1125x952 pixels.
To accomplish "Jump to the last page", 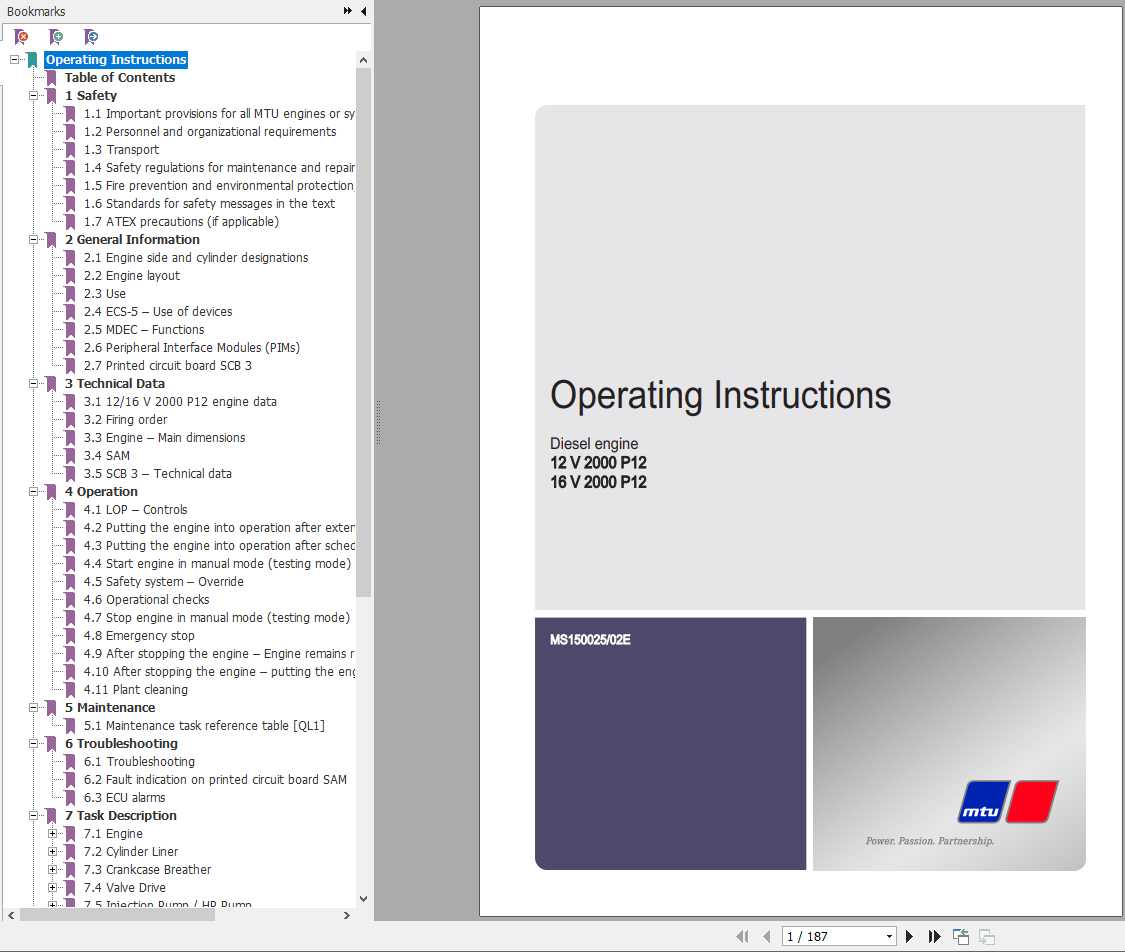I will pos(934,936).
